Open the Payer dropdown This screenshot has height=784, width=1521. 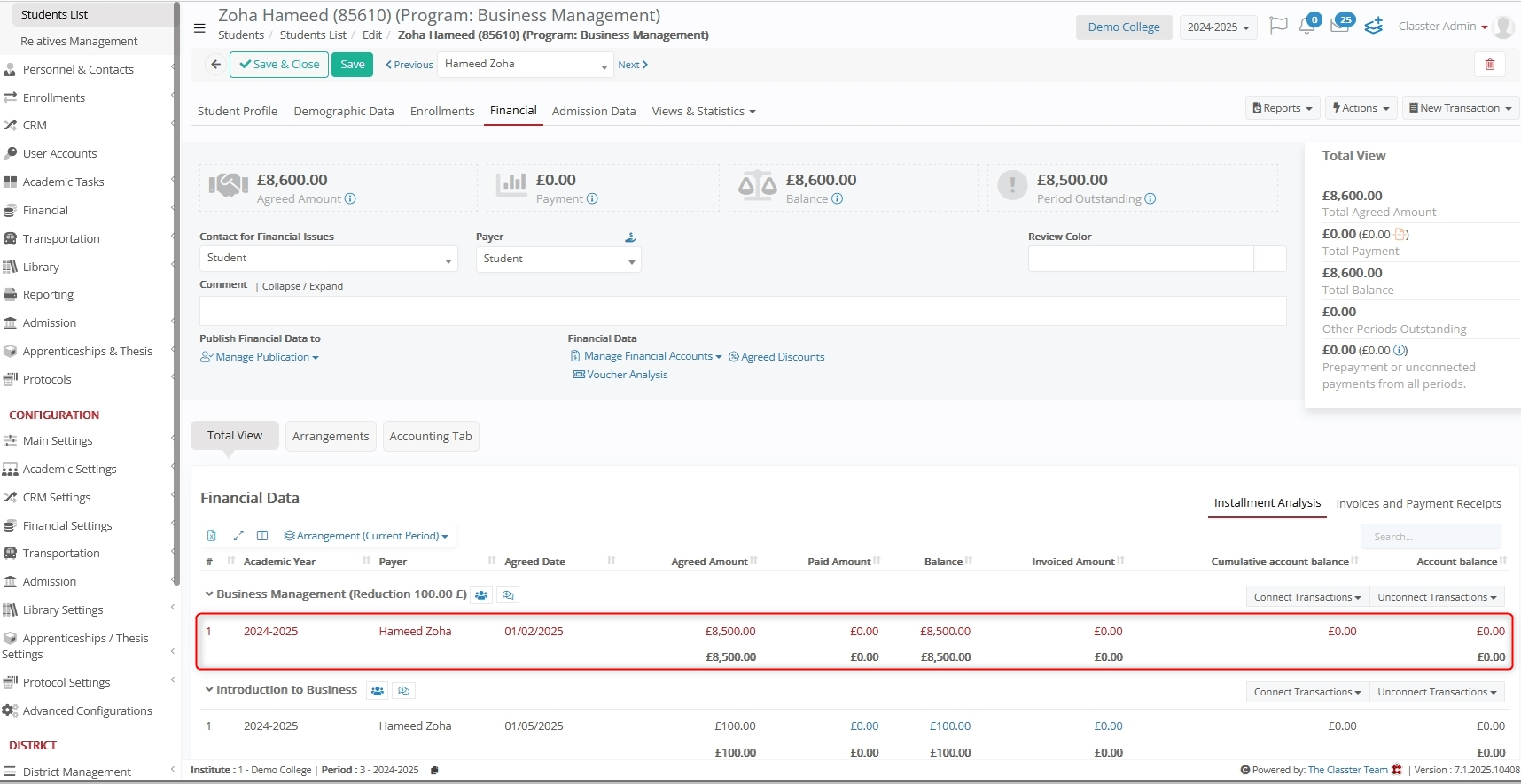pos(558,260)
